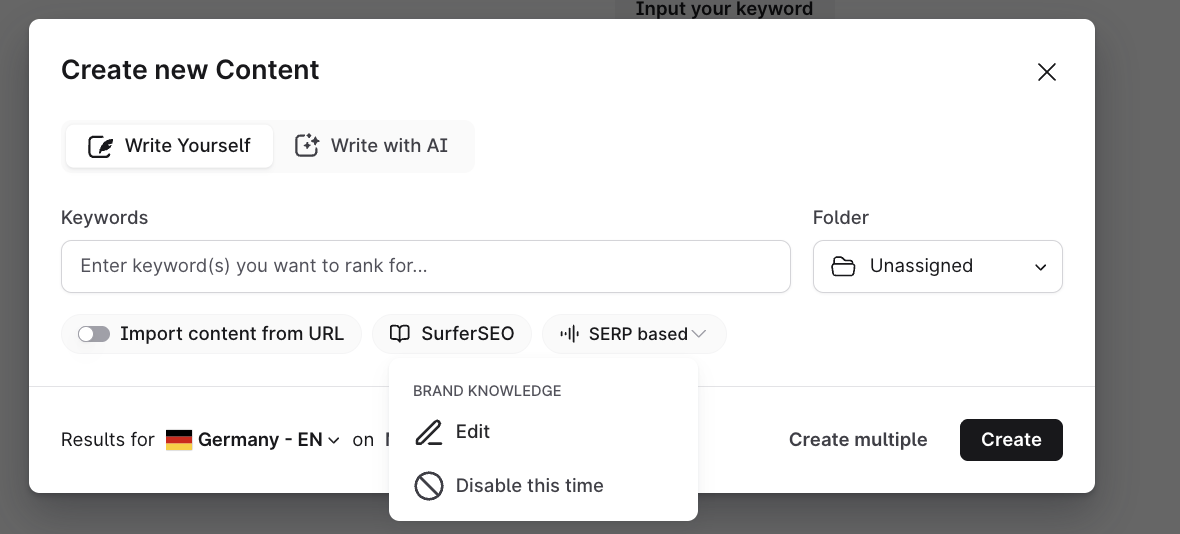Click the waveform icon next to SERP based
Viewport: 1180px width, 534px height.
click(570, 334)
